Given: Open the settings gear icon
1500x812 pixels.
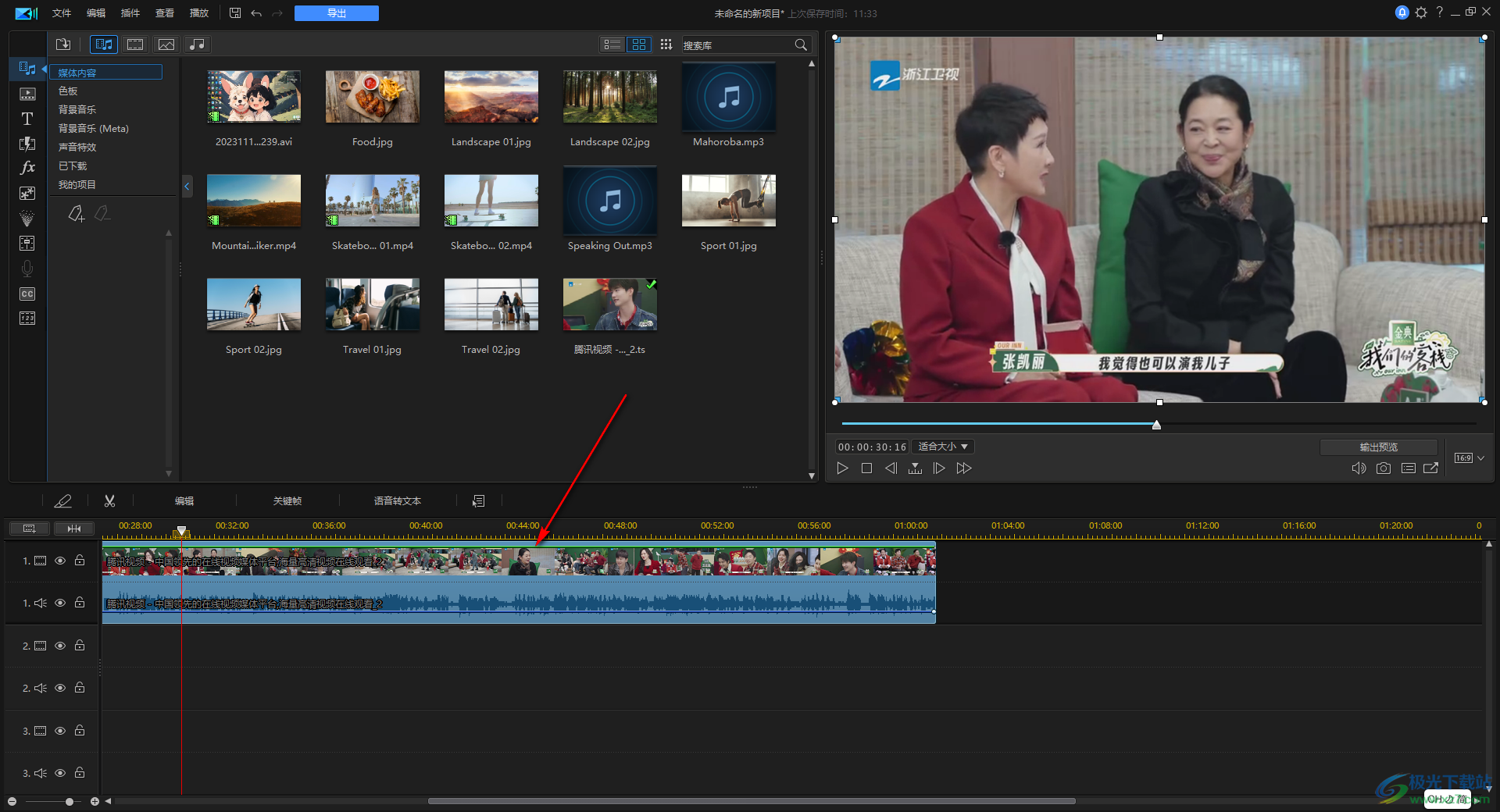Looking at the screenshot, I should [x=1421, y=12].
